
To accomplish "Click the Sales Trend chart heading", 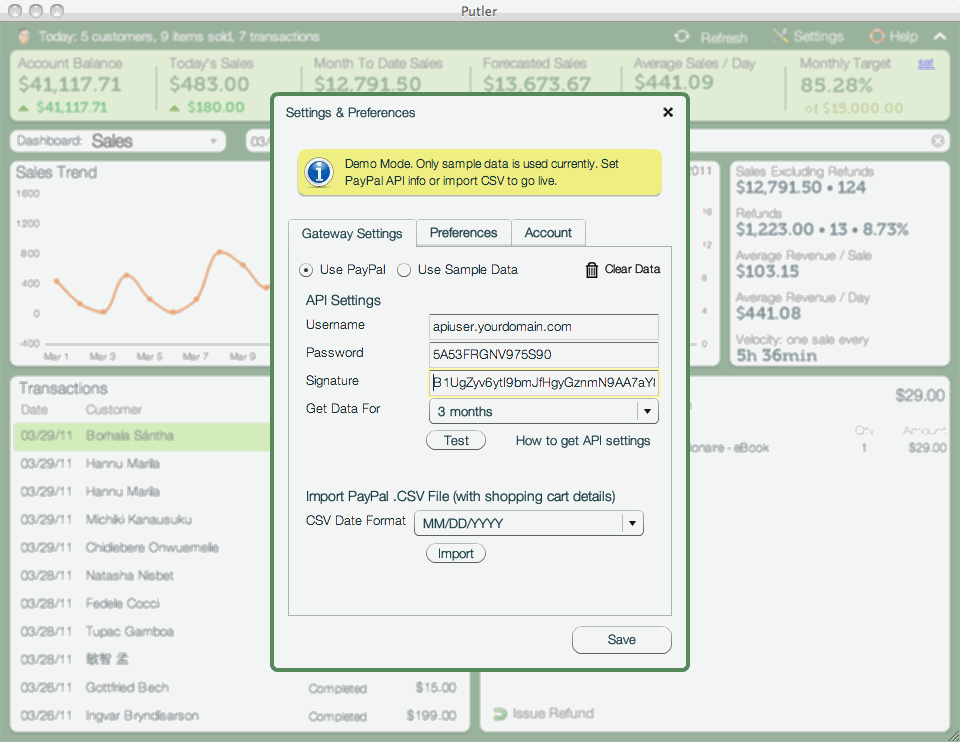I will [x=56, y=173].
